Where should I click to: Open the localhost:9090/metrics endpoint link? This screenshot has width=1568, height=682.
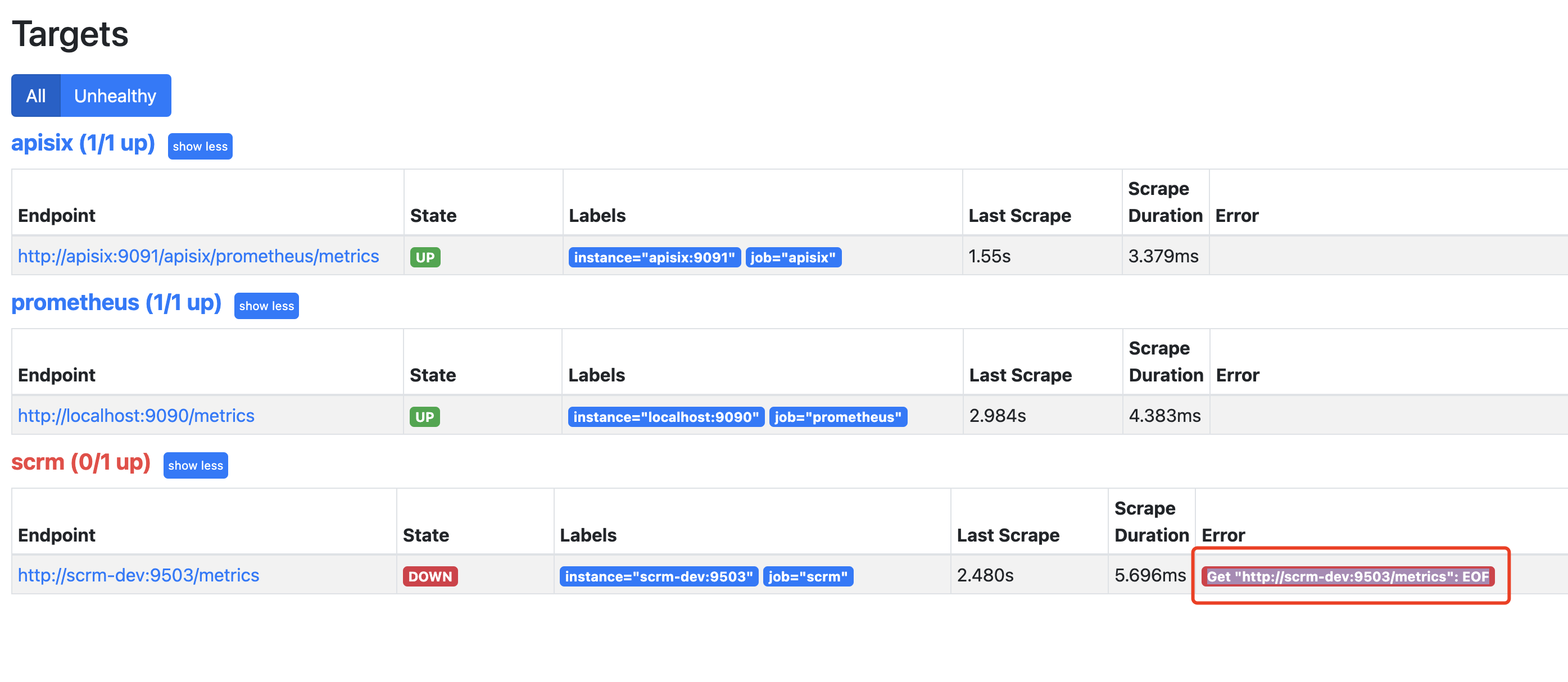pyautogui.click(x=137, y=416)
